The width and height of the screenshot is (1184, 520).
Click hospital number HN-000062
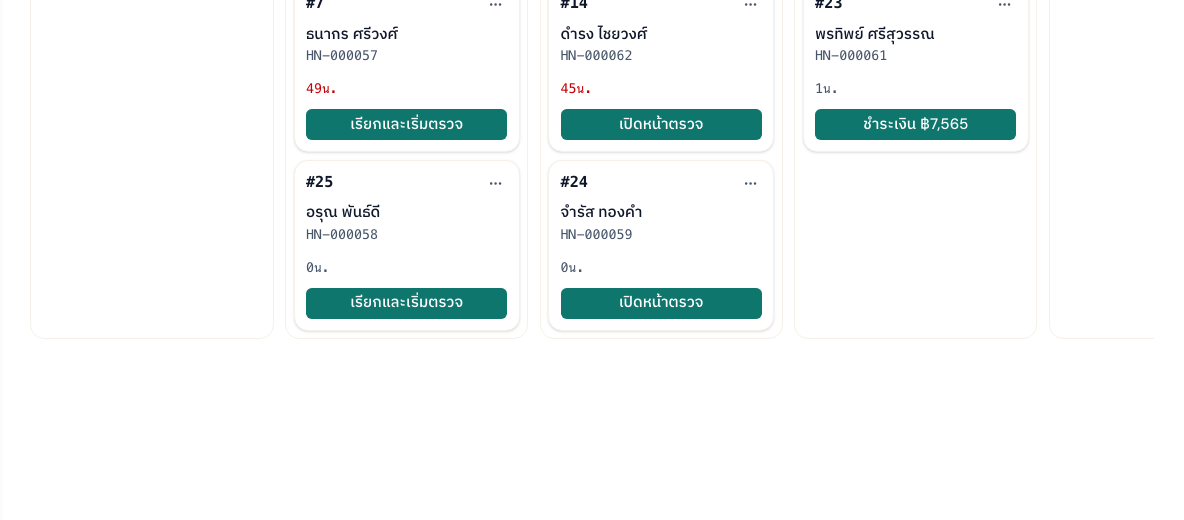click(597, 56)
